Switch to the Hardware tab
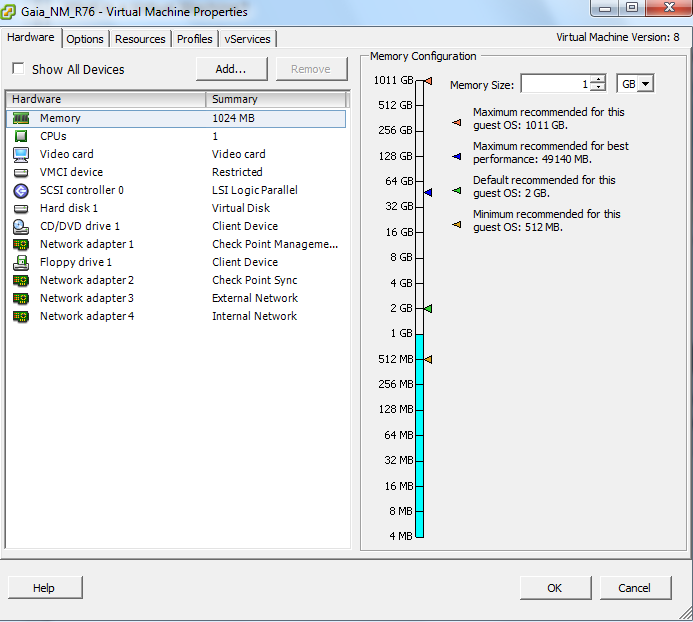Viewport: 693px width, 622px height. click(31, 38)
